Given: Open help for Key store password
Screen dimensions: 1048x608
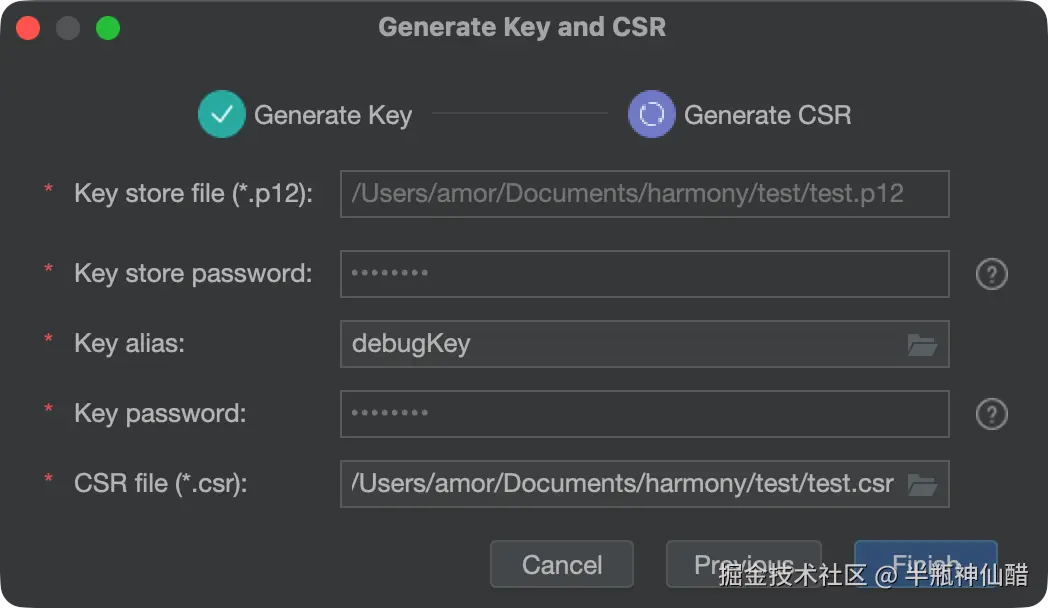Looking at the screenshot, I should click(x=991, y=274).
